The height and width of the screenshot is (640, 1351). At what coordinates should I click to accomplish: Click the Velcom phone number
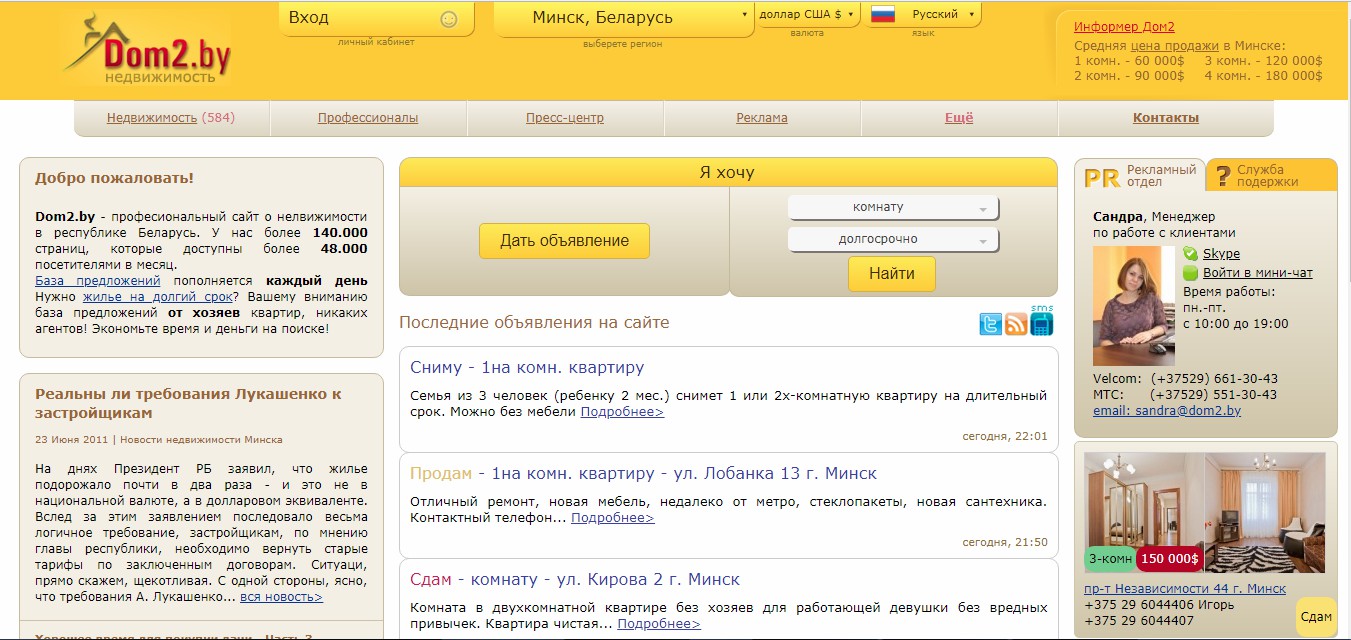coord(1214,379)
